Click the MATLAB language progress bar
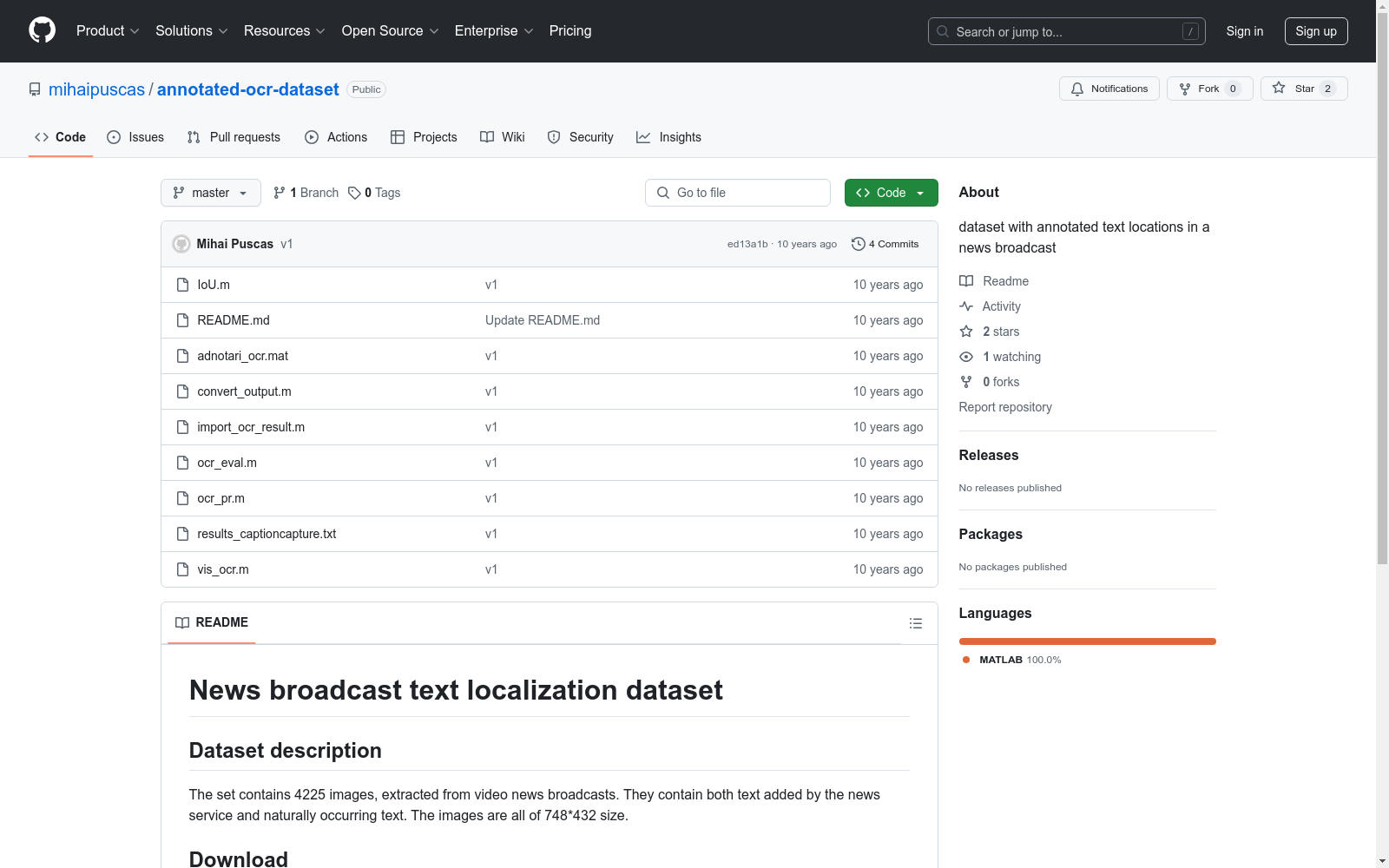This screenshot has height=868, width=1389. (x=1087, y=641)
